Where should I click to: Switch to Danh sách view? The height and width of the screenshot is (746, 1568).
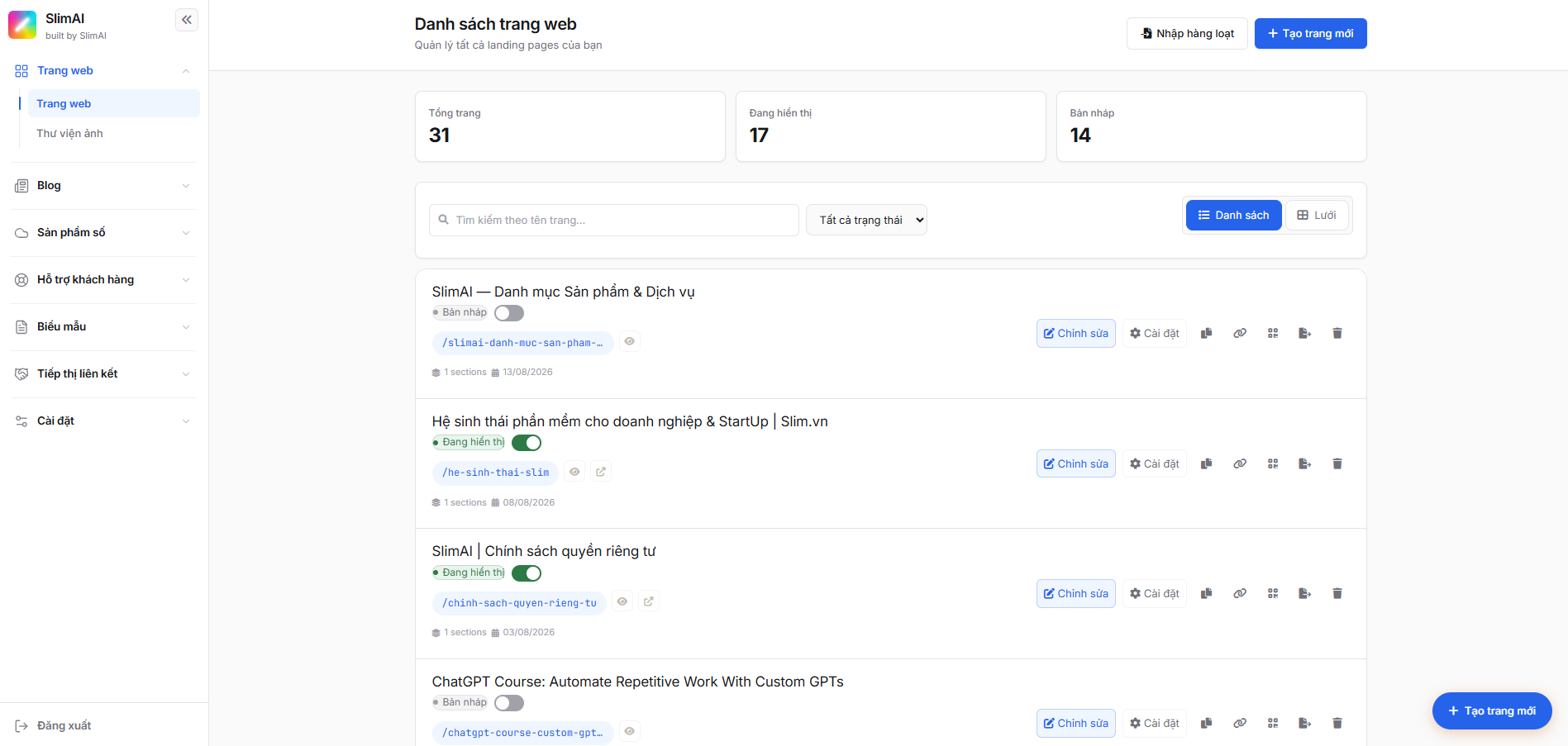point(1233,215)
